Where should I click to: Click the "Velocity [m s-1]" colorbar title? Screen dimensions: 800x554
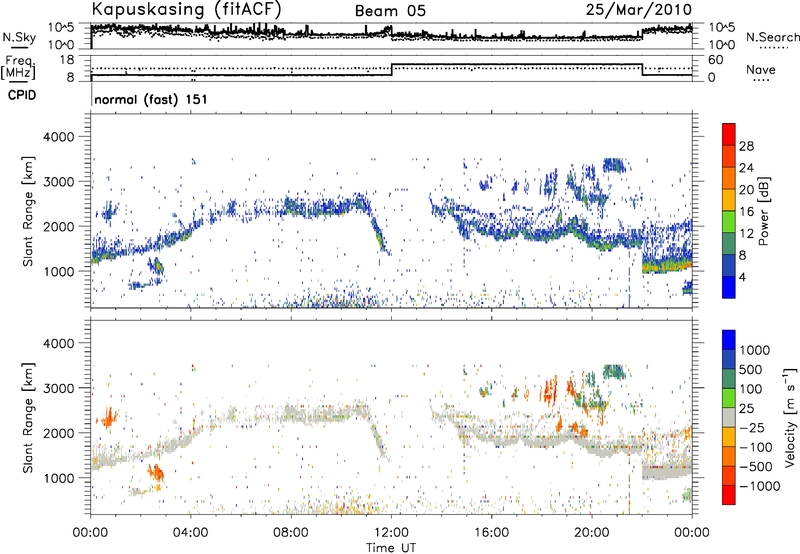click(x=790, y=417)
